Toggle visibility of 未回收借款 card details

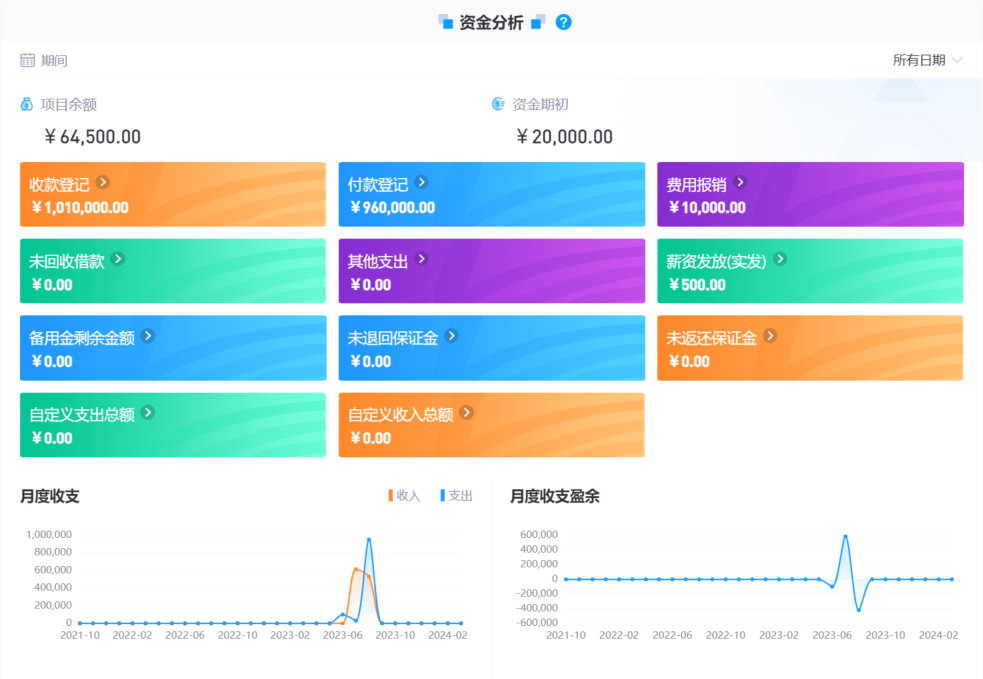119,260
